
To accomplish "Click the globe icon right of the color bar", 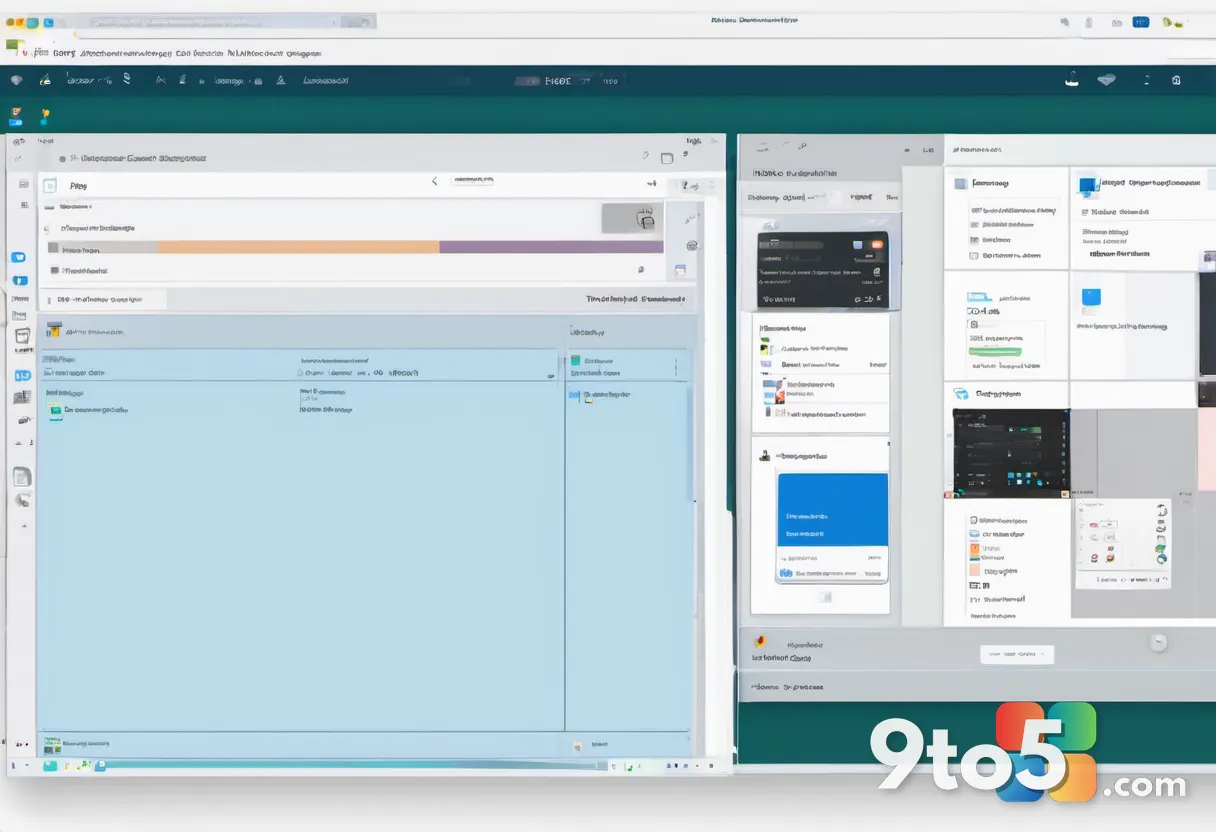I will click(x=691, y=245).
